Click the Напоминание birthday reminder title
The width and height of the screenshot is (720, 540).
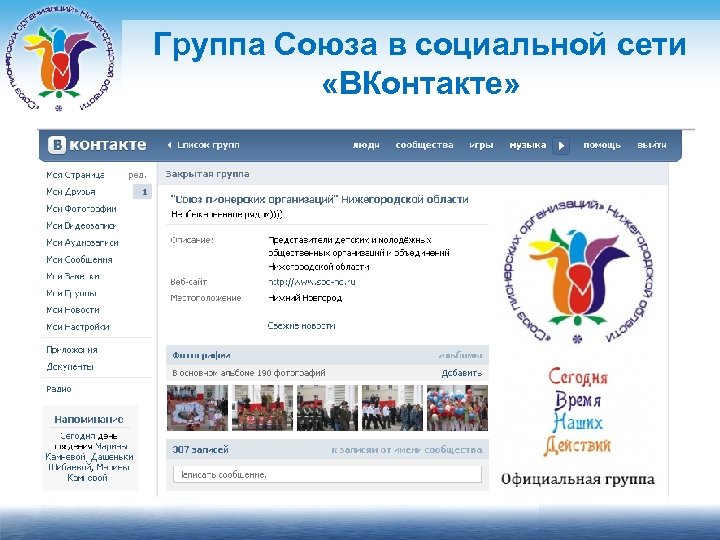coord(89,419)
